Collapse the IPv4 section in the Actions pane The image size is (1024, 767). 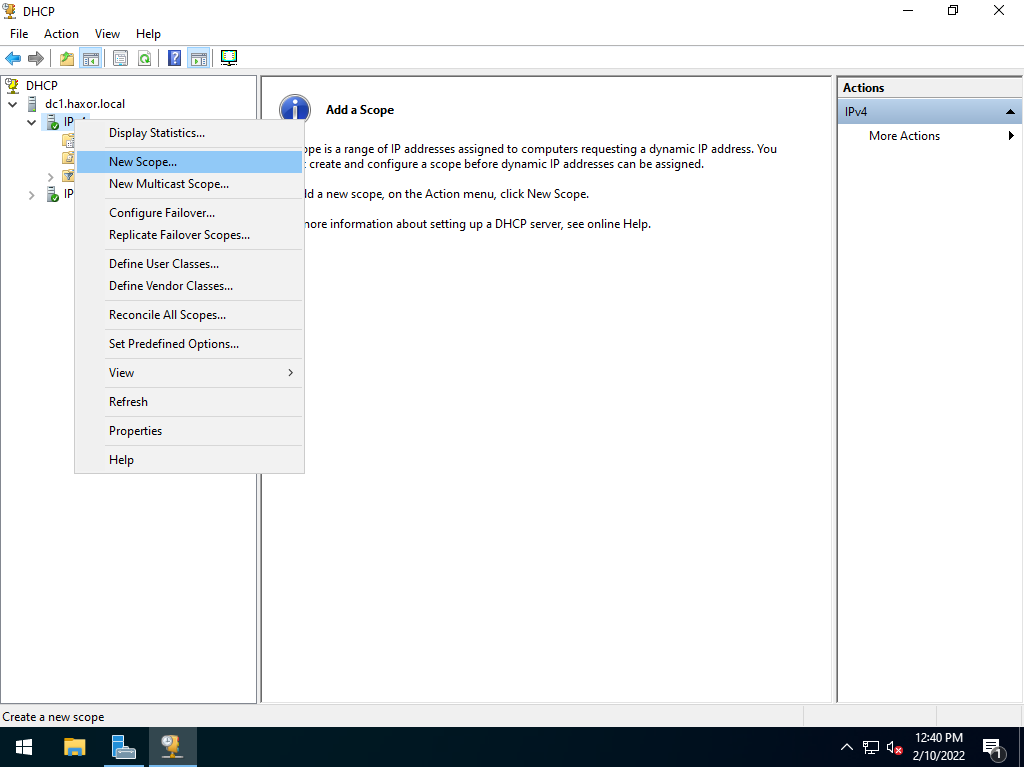[1010, 112]
